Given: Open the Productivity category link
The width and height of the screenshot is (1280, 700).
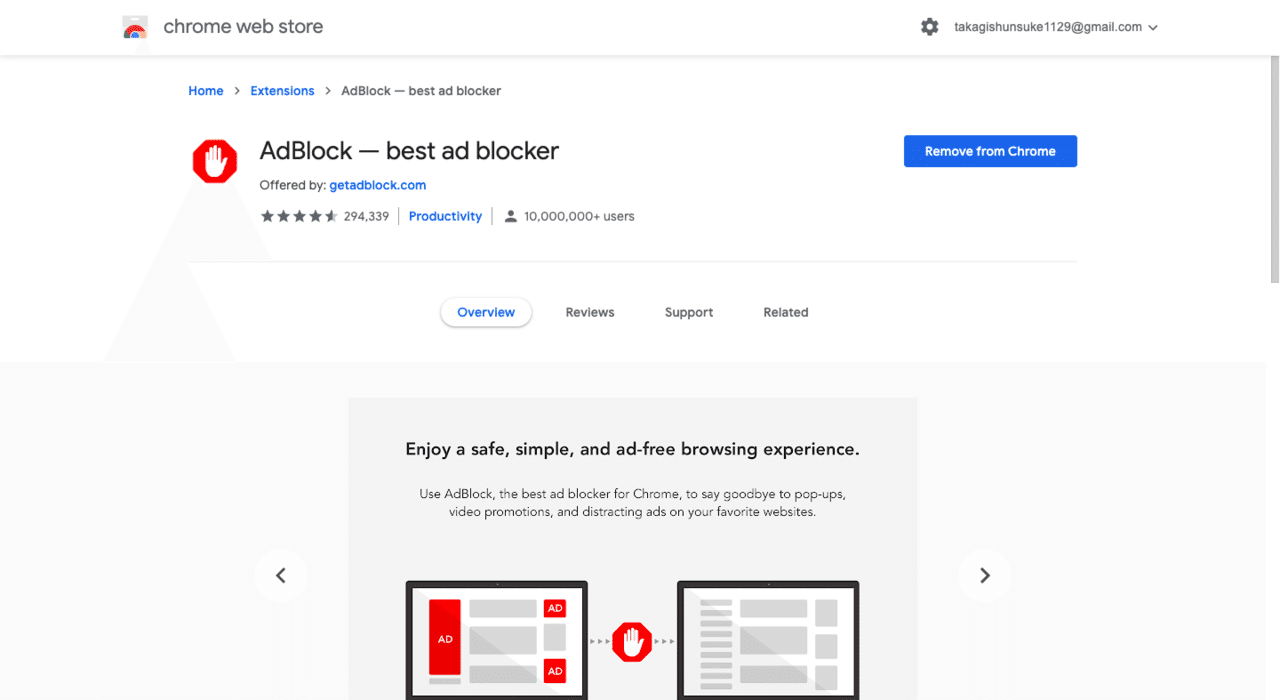Looking at the screenshot, I should pos(445,216).
